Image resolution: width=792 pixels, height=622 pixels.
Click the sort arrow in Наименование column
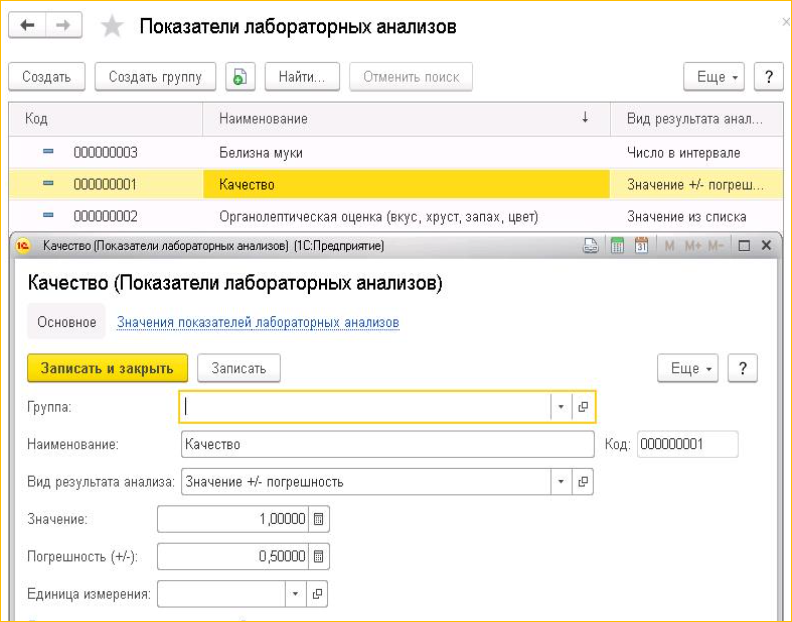click(585, 118)
